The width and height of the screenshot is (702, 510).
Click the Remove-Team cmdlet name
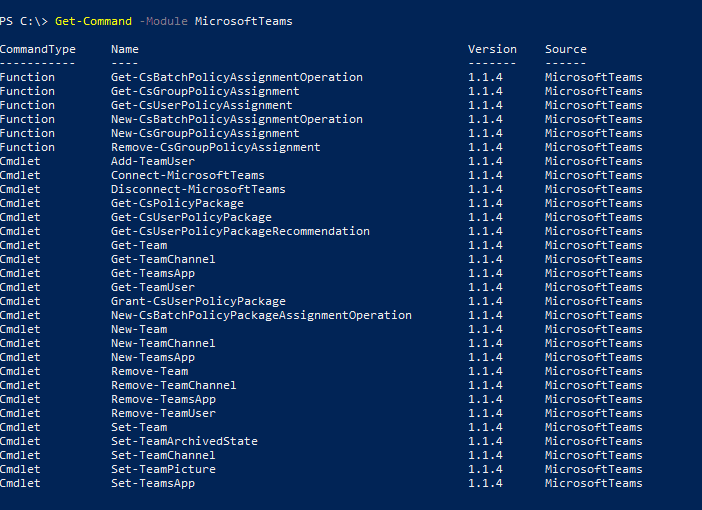(x=150, y=371)
